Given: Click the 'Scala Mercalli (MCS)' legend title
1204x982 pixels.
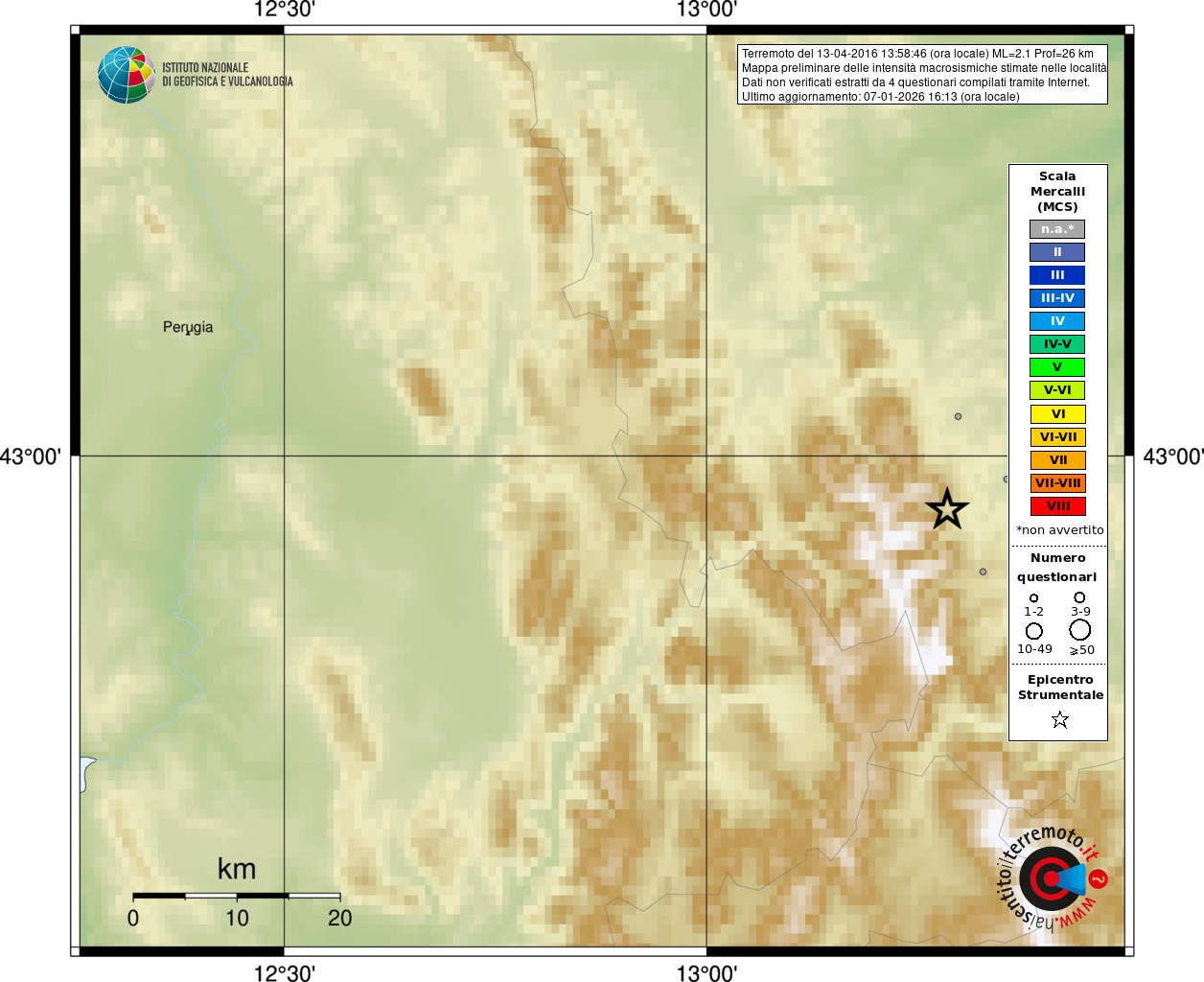Looking at the screenshot, I should [x=1057, y=192].
